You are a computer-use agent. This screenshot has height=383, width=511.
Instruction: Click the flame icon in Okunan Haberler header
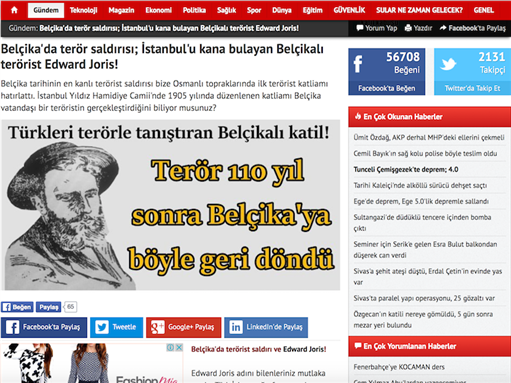[x=358, y=116]
